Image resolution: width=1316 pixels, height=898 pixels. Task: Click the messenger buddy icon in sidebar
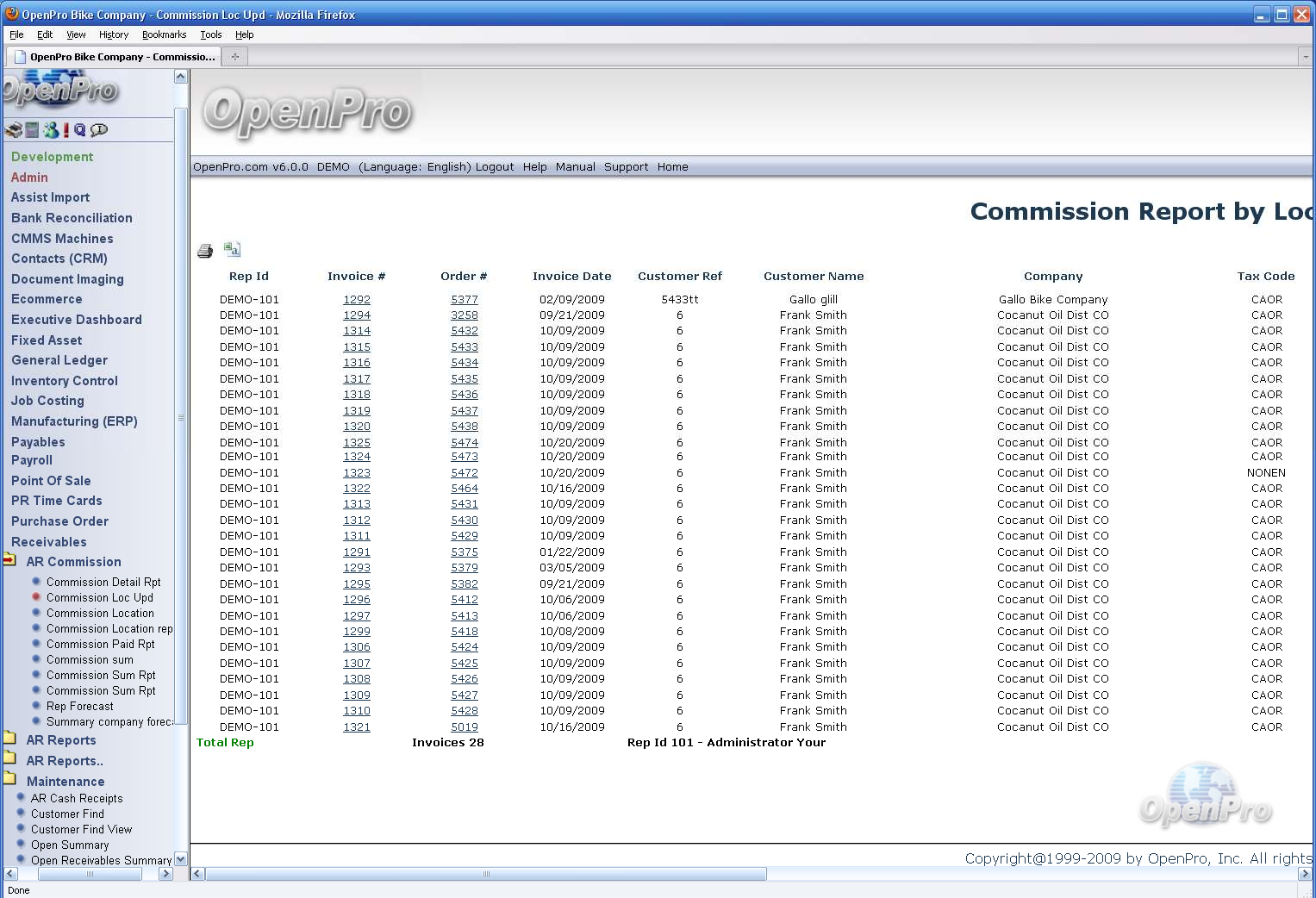(x=51, y=130)
